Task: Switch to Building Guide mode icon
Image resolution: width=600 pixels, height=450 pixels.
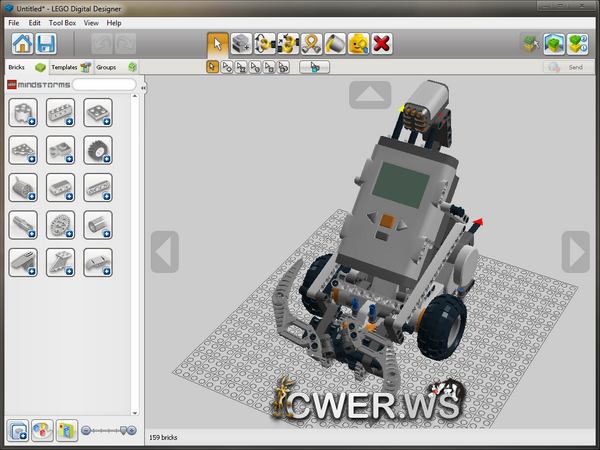Action: (x=577, y=44)
